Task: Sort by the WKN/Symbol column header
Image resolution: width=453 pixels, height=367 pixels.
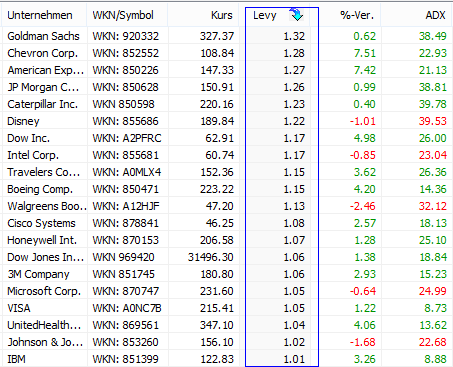Action: 123,15
